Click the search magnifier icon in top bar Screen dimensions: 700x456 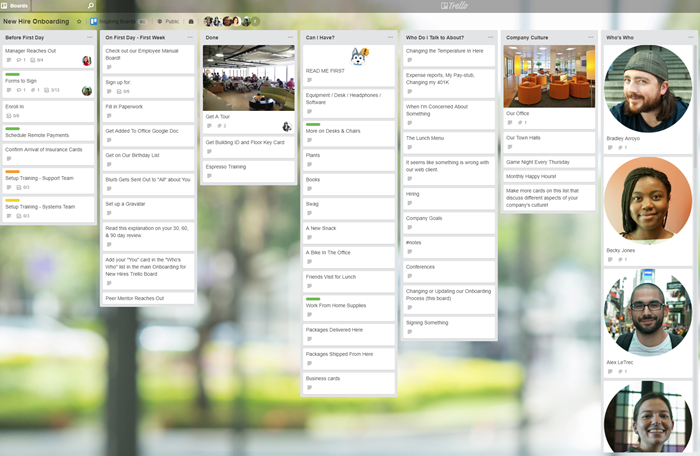coord(90,5)
